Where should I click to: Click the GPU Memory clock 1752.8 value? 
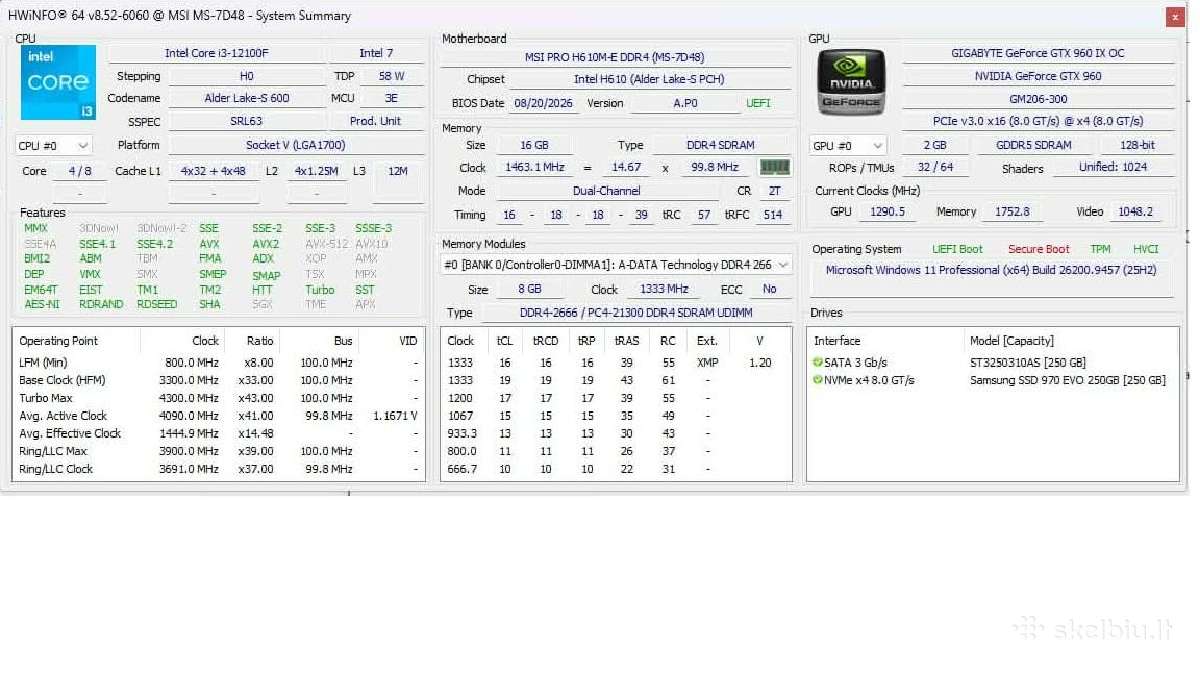pyautogui.click(x=1012, y=212)
